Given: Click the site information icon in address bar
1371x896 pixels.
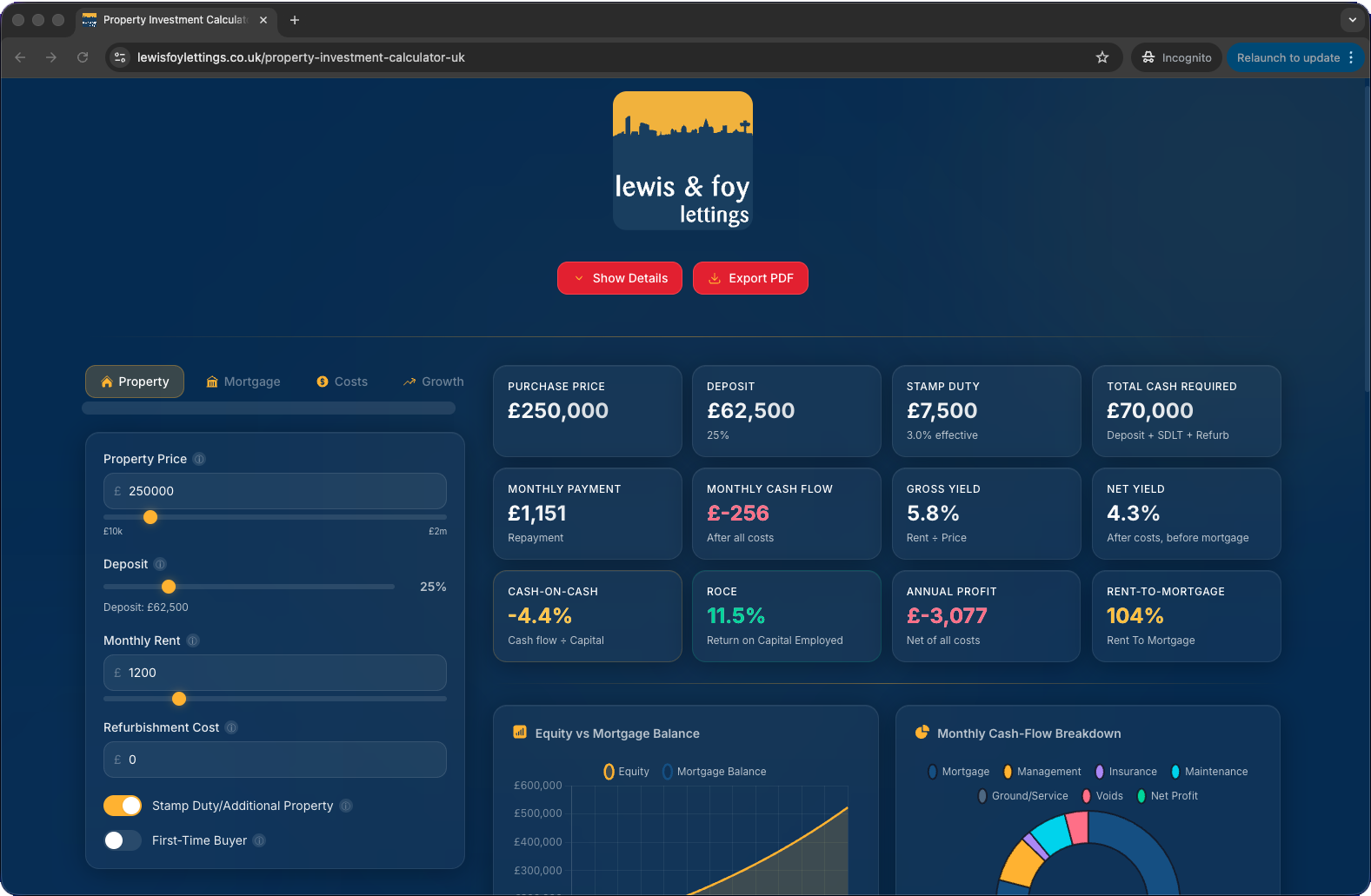Looking at the screenshot, I should (120, 57).
